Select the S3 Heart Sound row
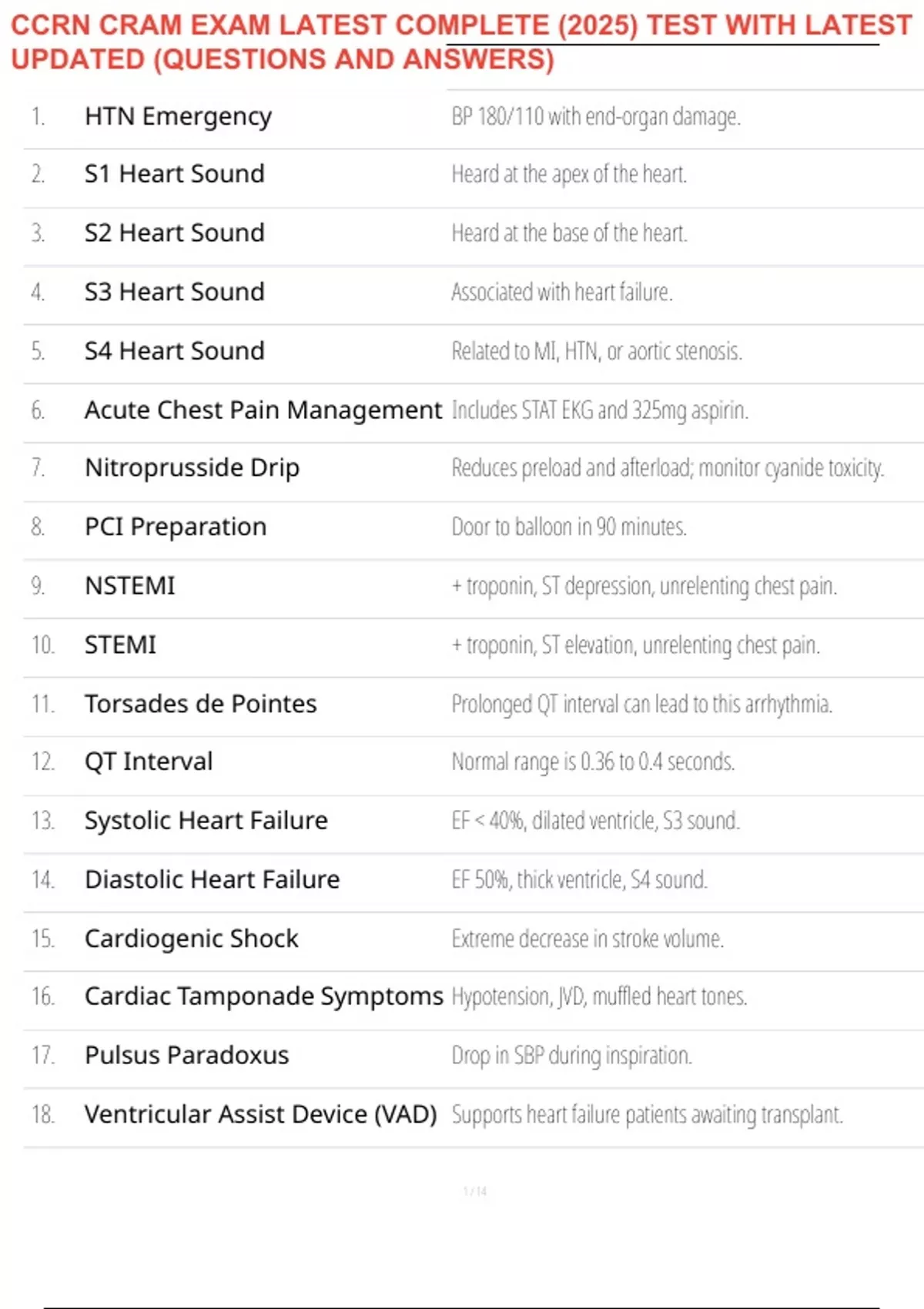This screenshot has width=924, height=1309. [x=474, y=292]
